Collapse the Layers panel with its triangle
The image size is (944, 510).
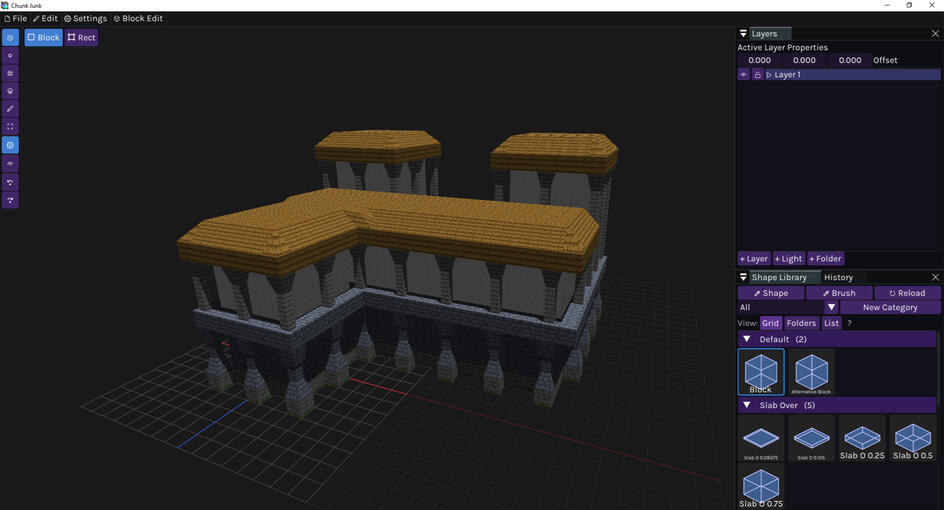tap(744, 34)
